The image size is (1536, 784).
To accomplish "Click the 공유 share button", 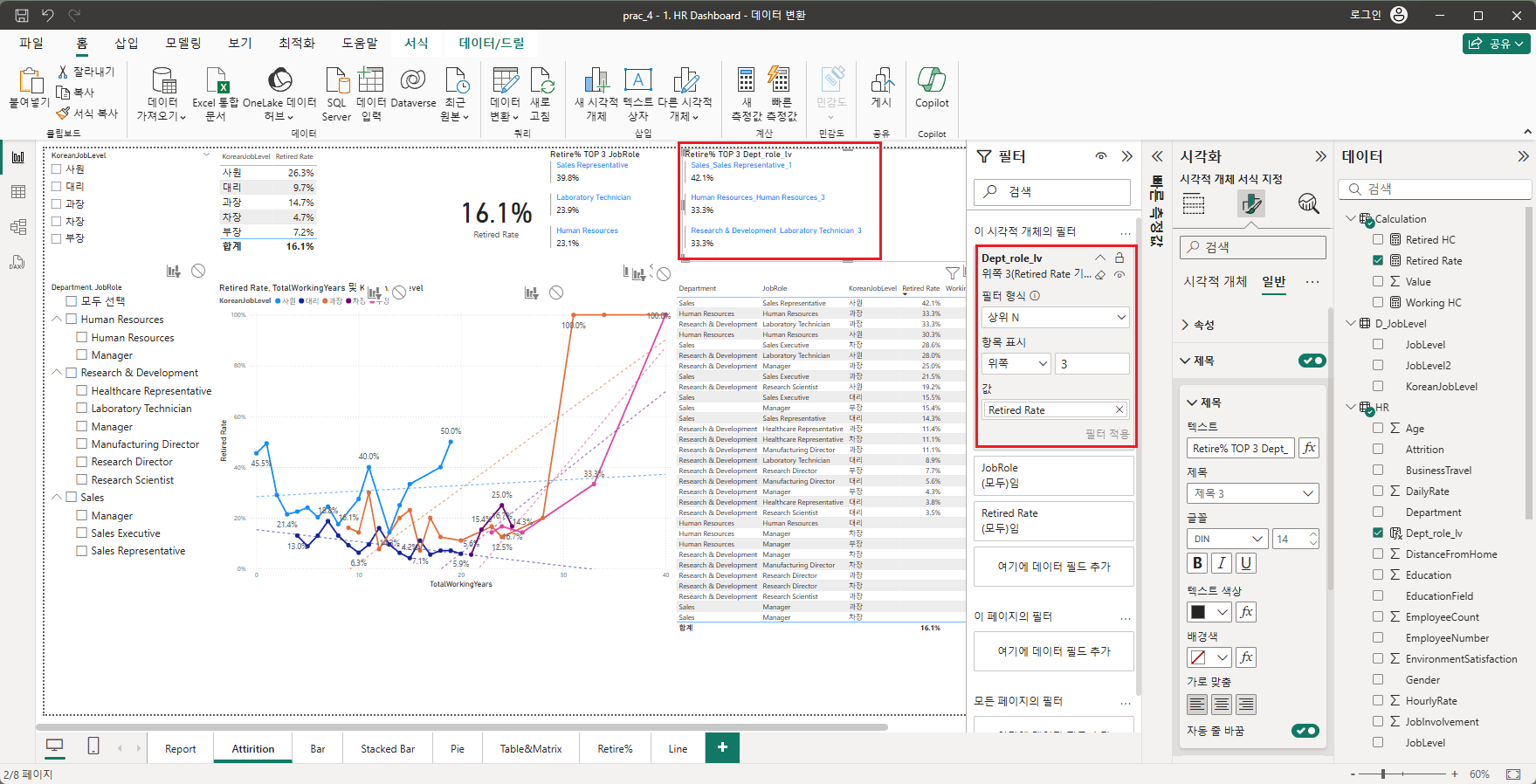I will click(x=1496, y=43).
